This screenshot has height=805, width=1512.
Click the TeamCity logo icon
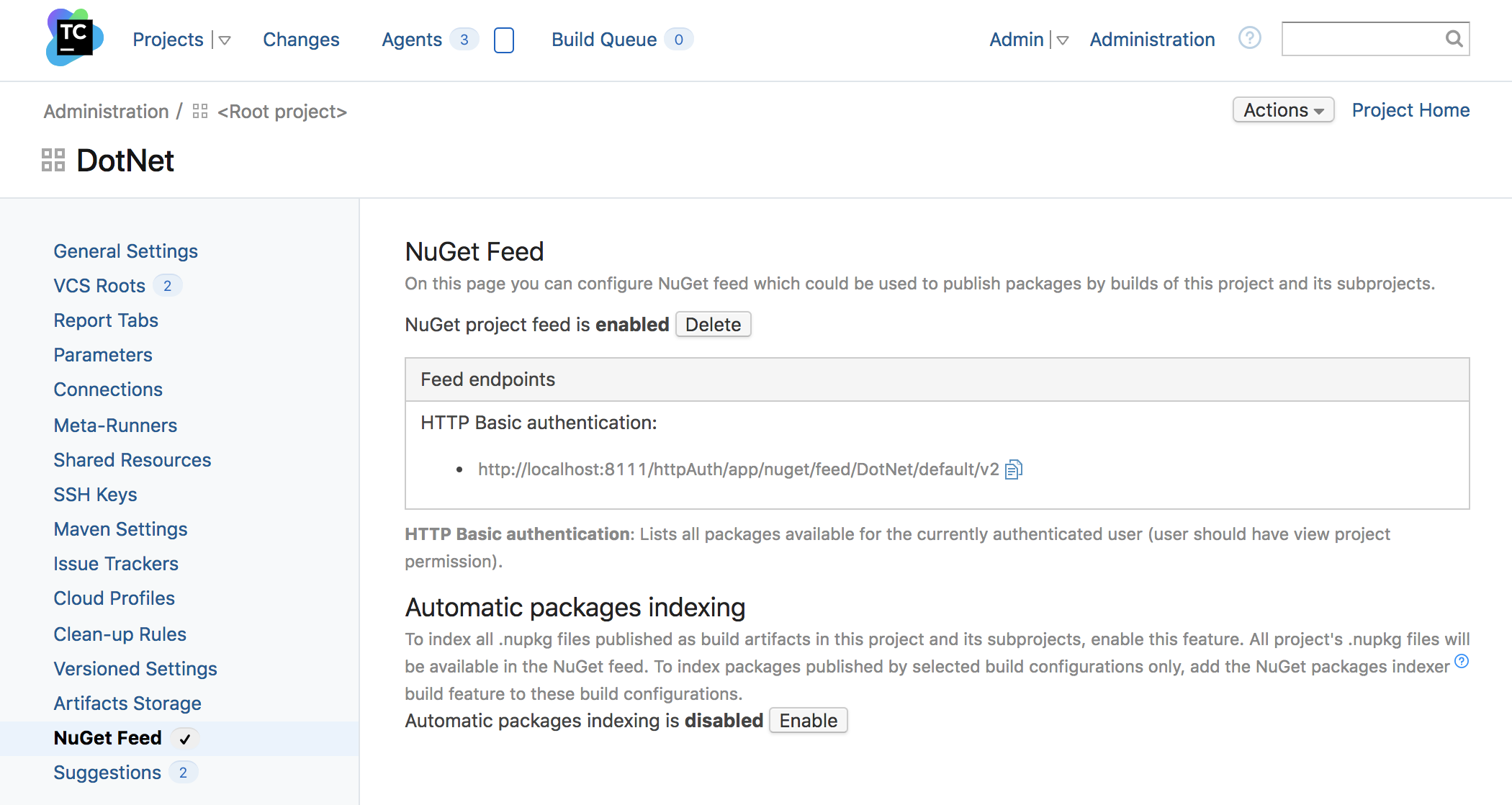(74, 37)
